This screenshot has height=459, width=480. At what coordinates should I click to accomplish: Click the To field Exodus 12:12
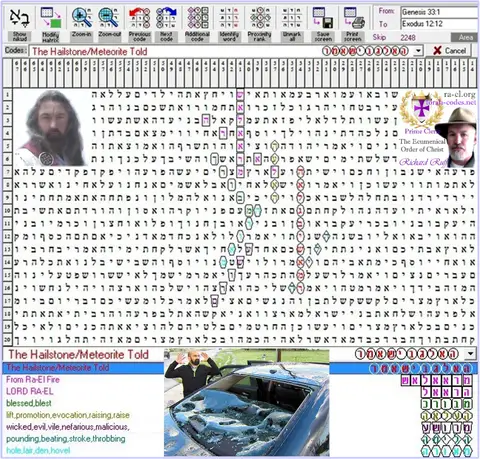coord(439,24)
